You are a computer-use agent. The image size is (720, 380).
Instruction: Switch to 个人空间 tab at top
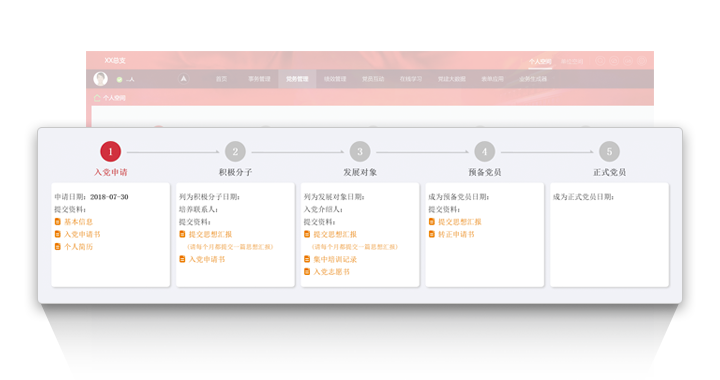(x=540, y=61)
